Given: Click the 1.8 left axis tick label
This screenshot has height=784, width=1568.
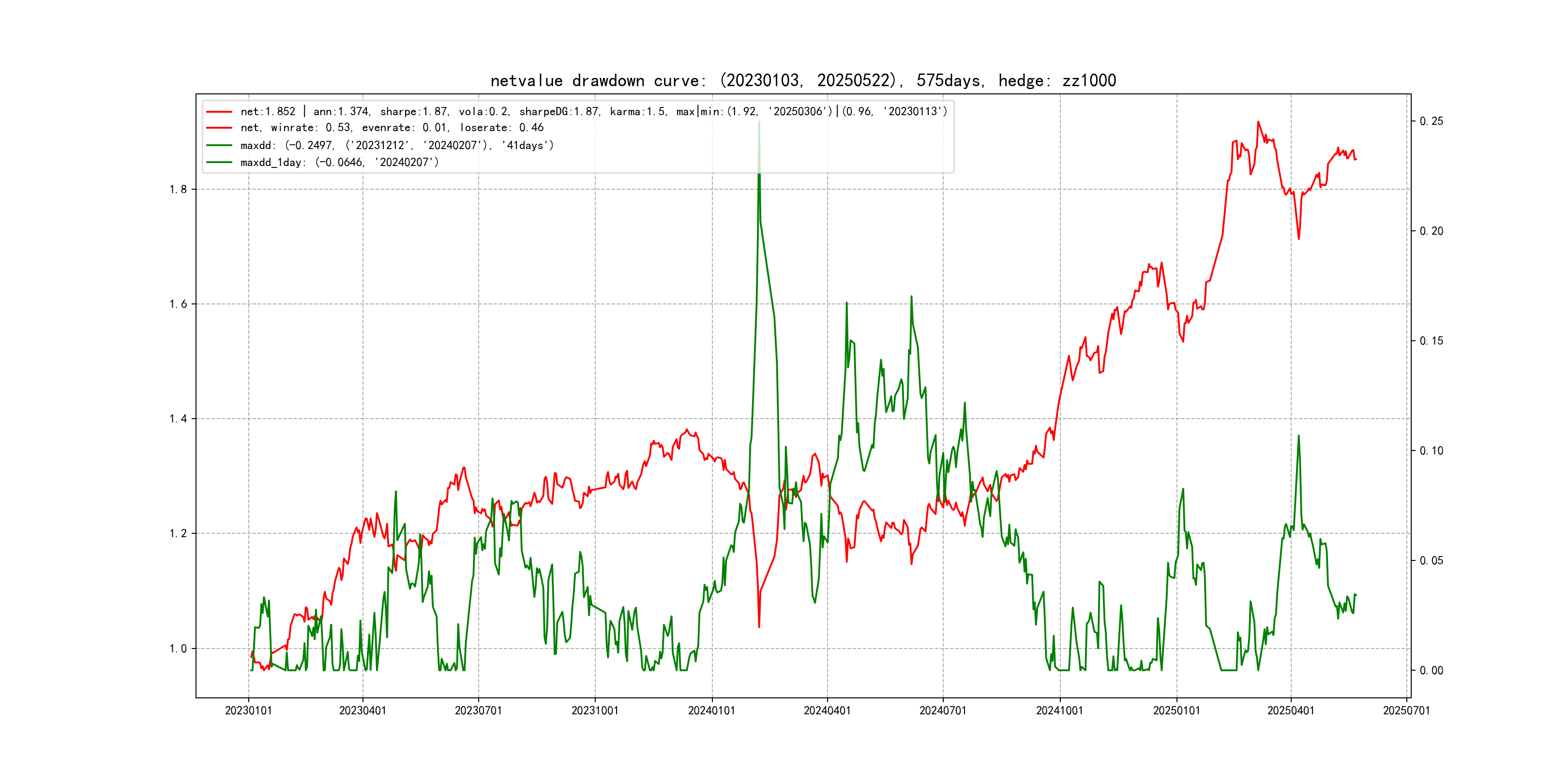Looking at the screenshot, I should tap(179, 189).
